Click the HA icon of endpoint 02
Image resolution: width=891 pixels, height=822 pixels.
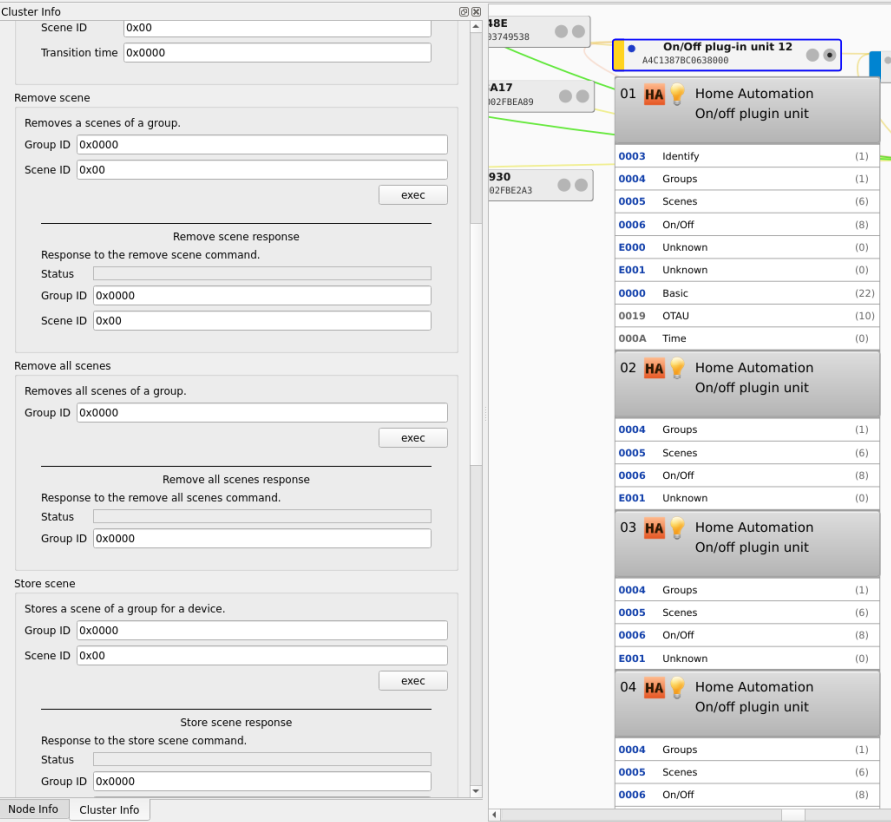tap(654, 369)
